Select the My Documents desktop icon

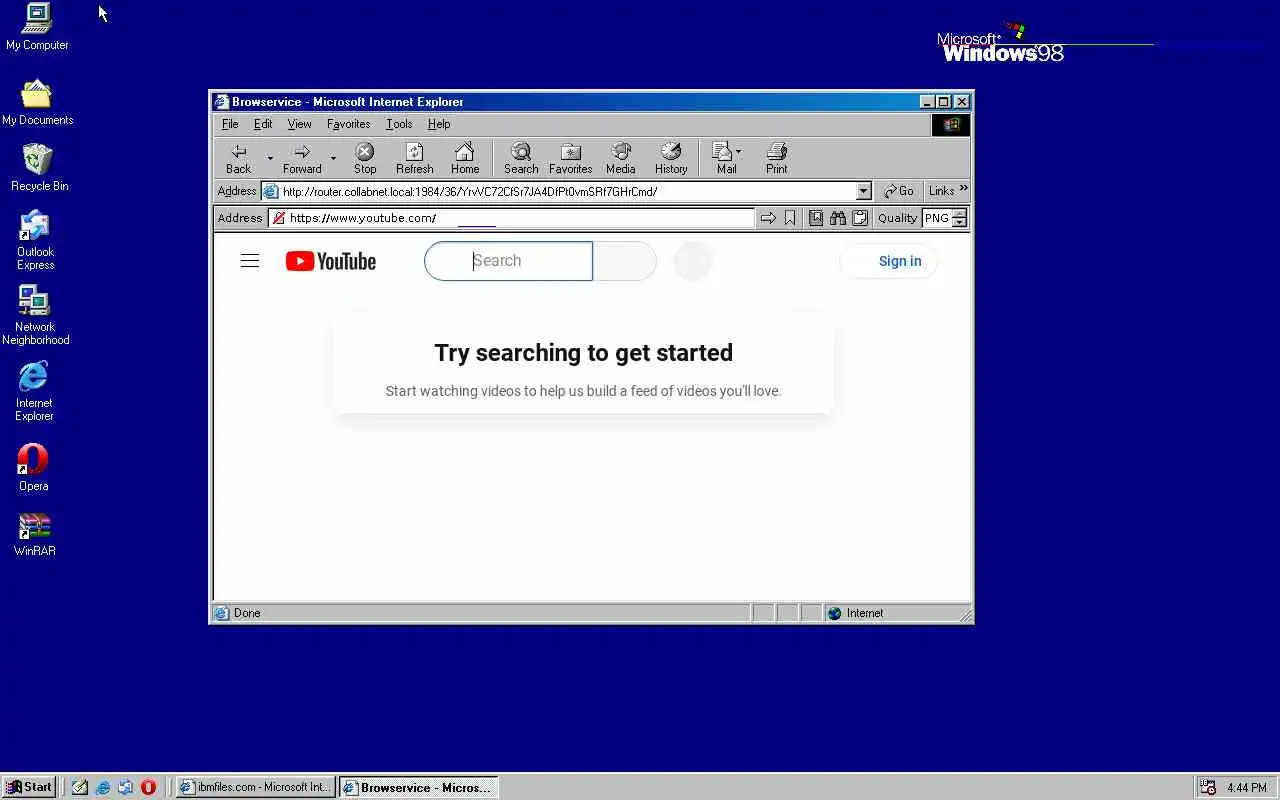coord(37,102)
